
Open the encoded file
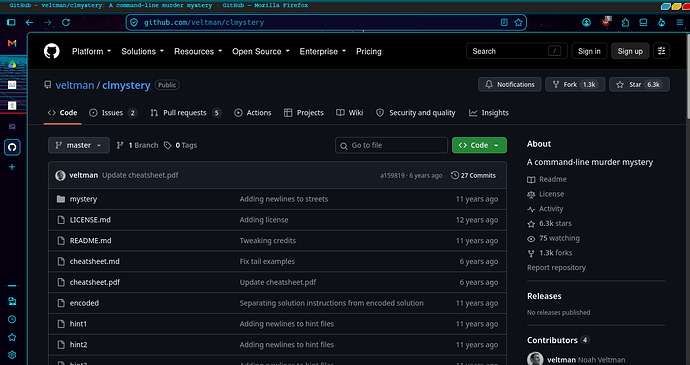[84, 303]
